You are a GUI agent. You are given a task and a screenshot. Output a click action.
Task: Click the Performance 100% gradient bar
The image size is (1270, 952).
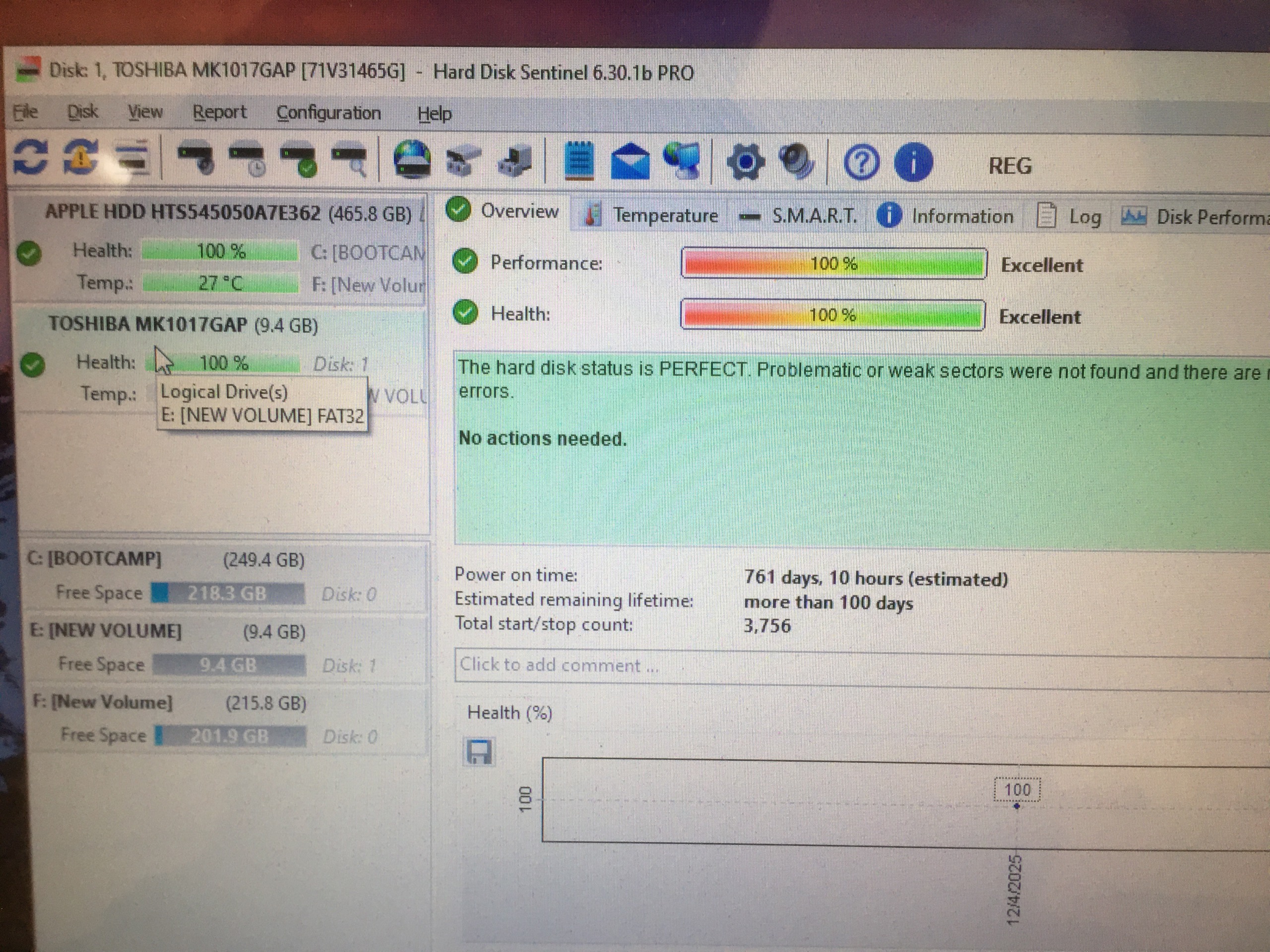[x=833, y=263]
